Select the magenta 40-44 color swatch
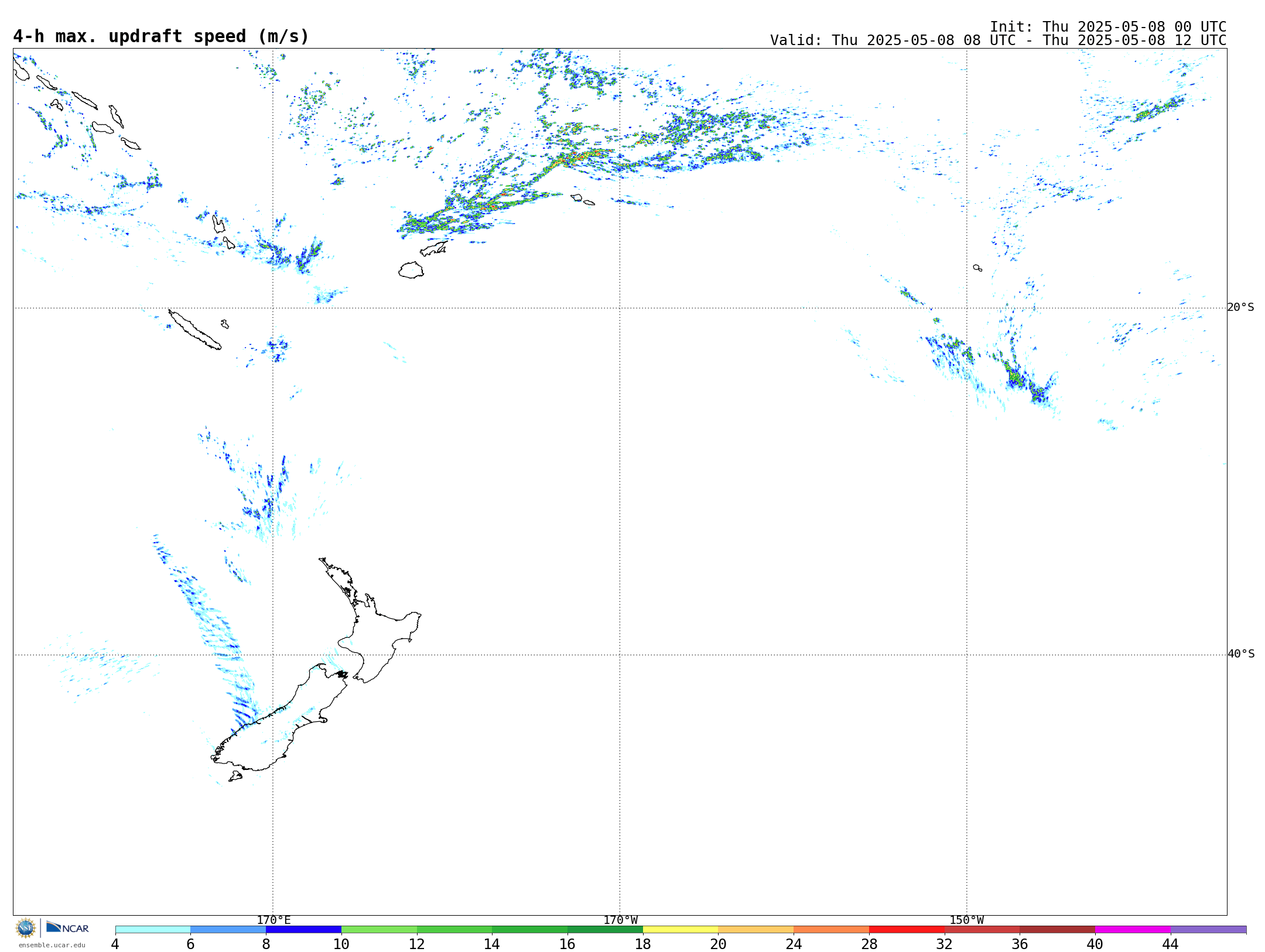This screenshot has width=1265, height=952. (1133, 929)
